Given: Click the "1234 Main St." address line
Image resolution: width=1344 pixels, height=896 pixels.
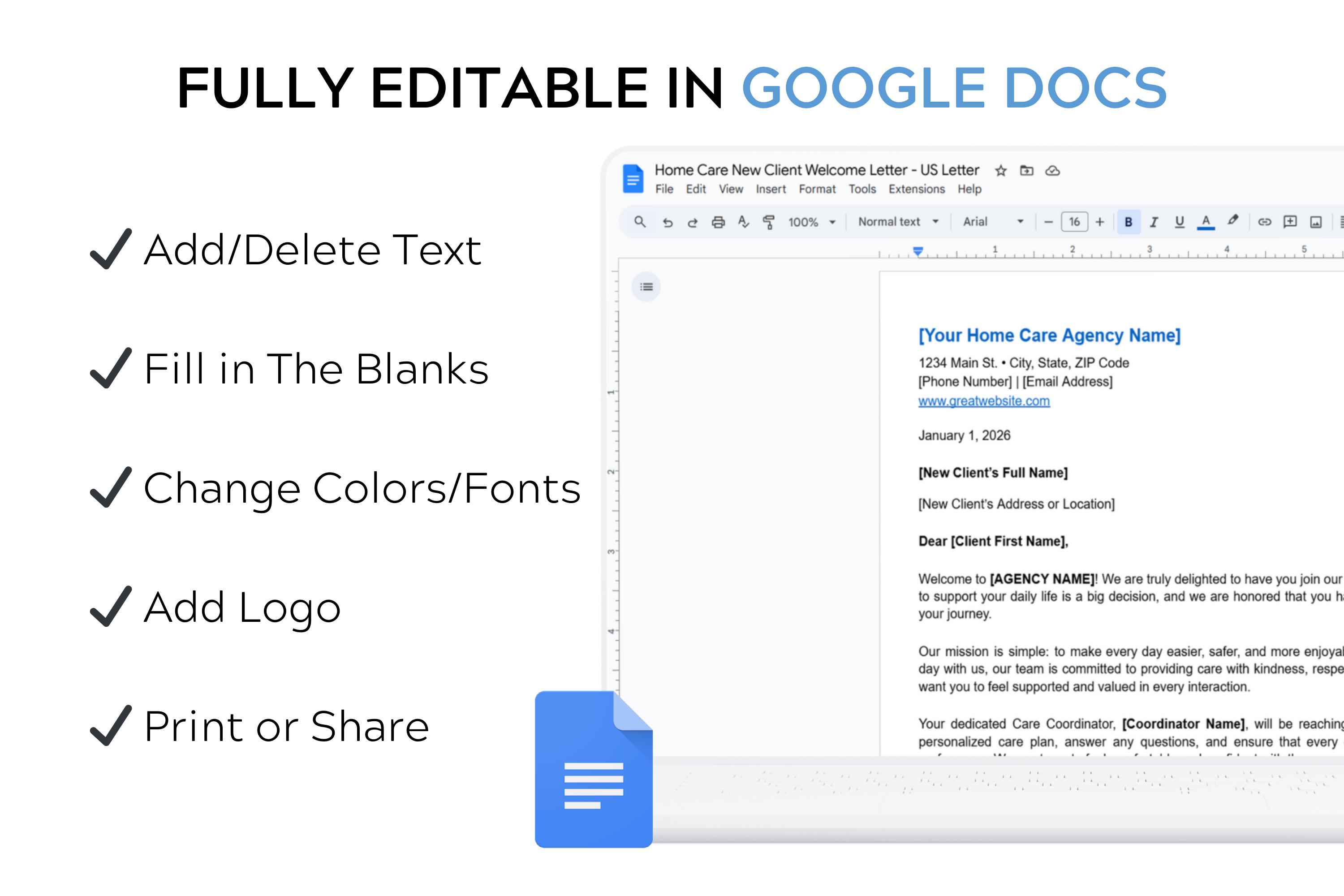Looking at the screenshot, I should (x=1023, y=363).
